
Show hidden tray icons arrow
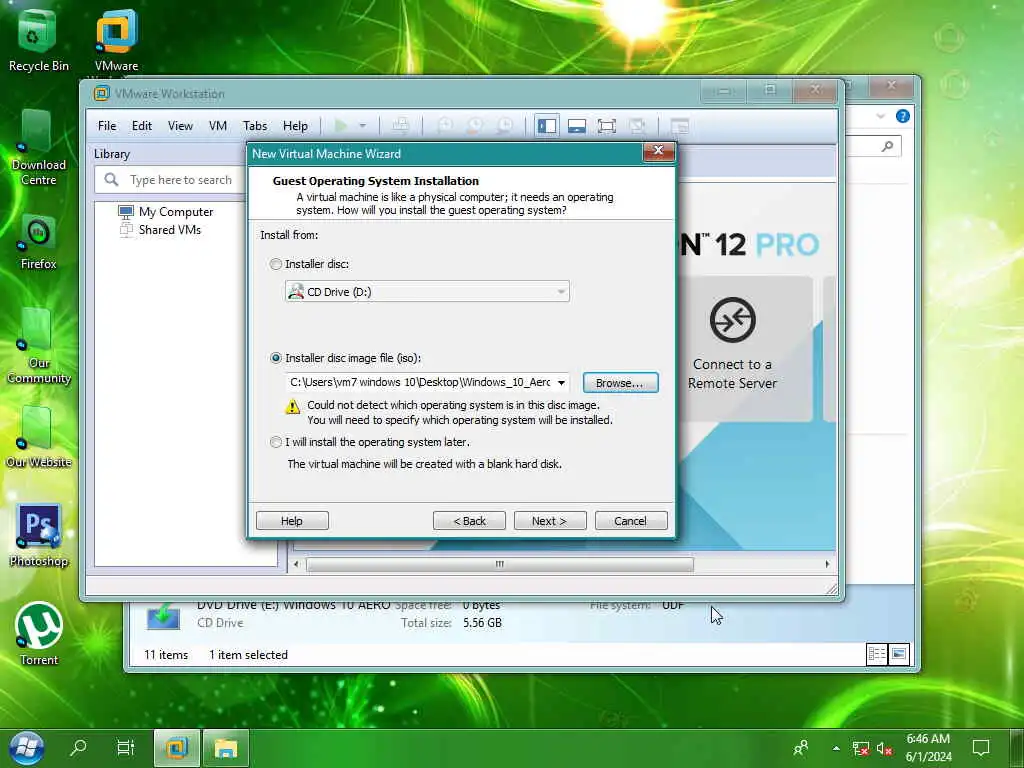pos(836,748)
